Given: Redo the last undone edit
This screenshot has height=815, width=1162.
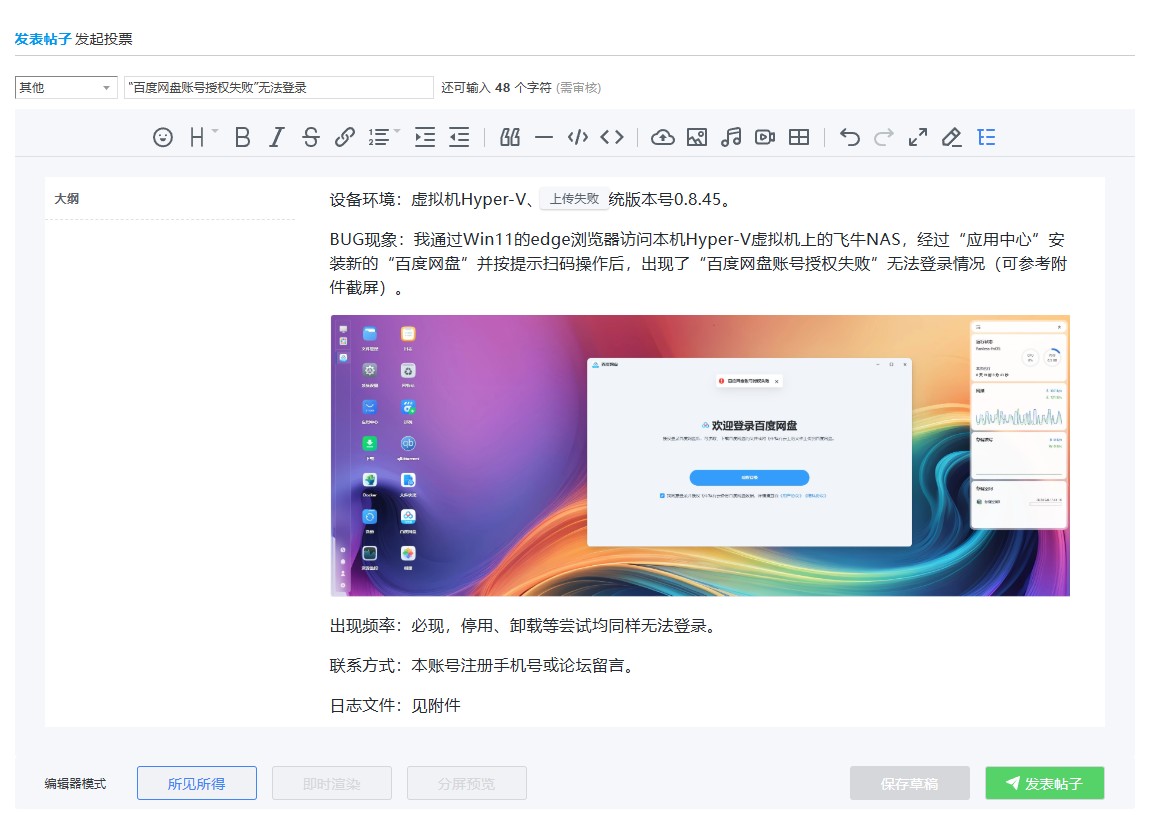Looking at the screenshot, I should click(x=884, y=137).
